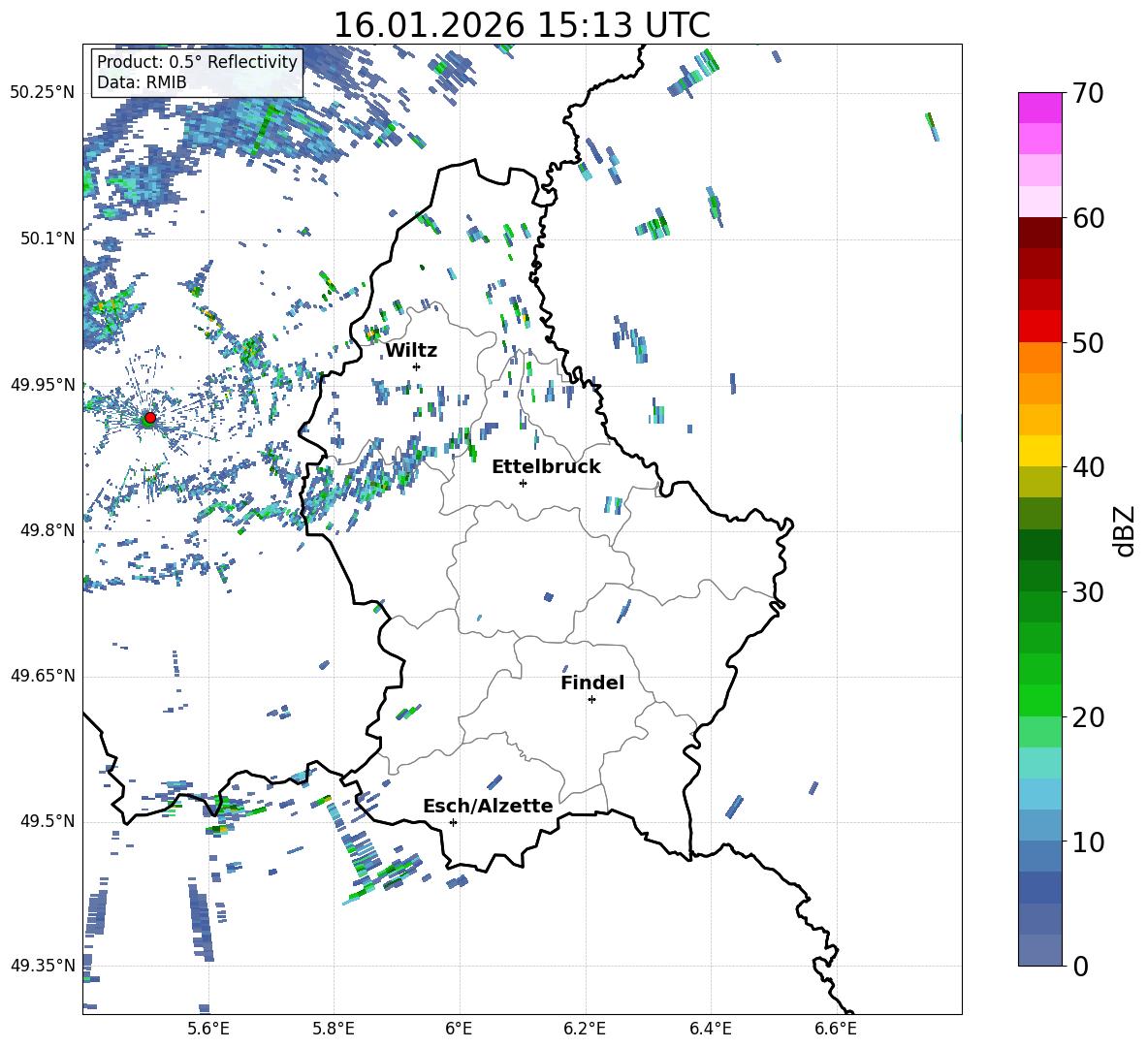Screen dimensions: 1148x1048
Task: Click the 6.6°E longitude label
Action: coord(836,1030)
